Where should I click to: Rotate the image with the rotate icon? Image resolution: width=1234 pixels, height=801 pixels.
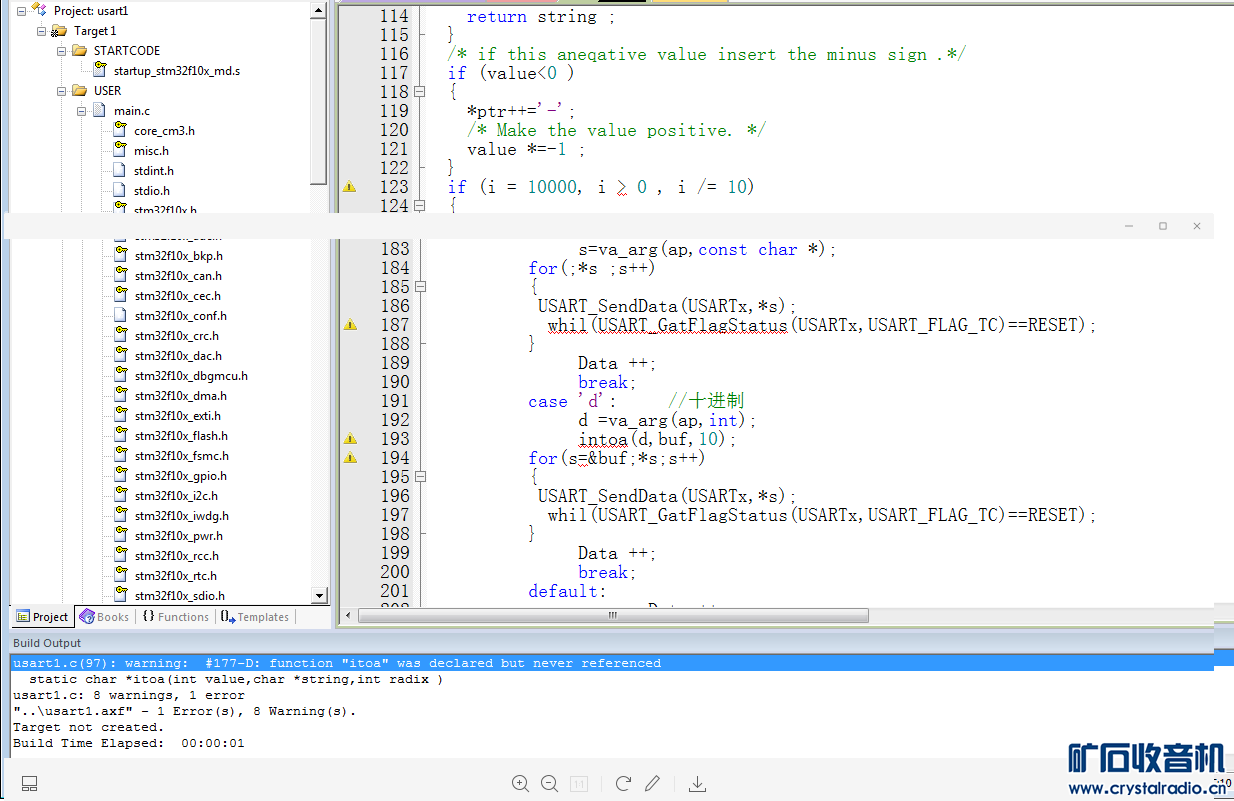tap(623, 784)
